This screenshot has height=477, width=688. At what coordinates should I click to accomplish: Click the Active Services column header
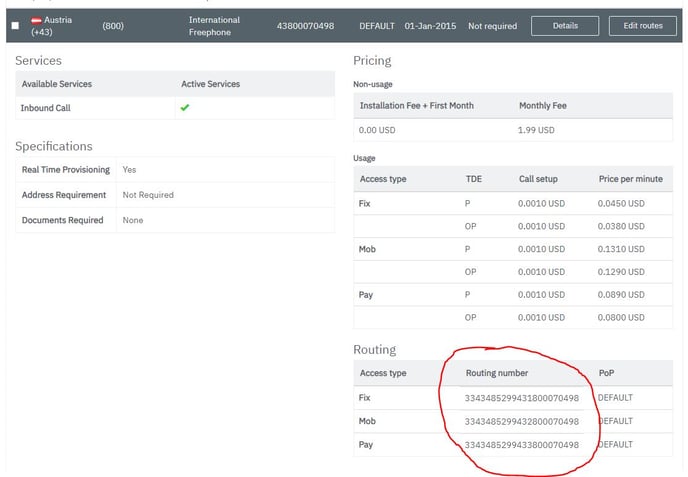point(210,84)
